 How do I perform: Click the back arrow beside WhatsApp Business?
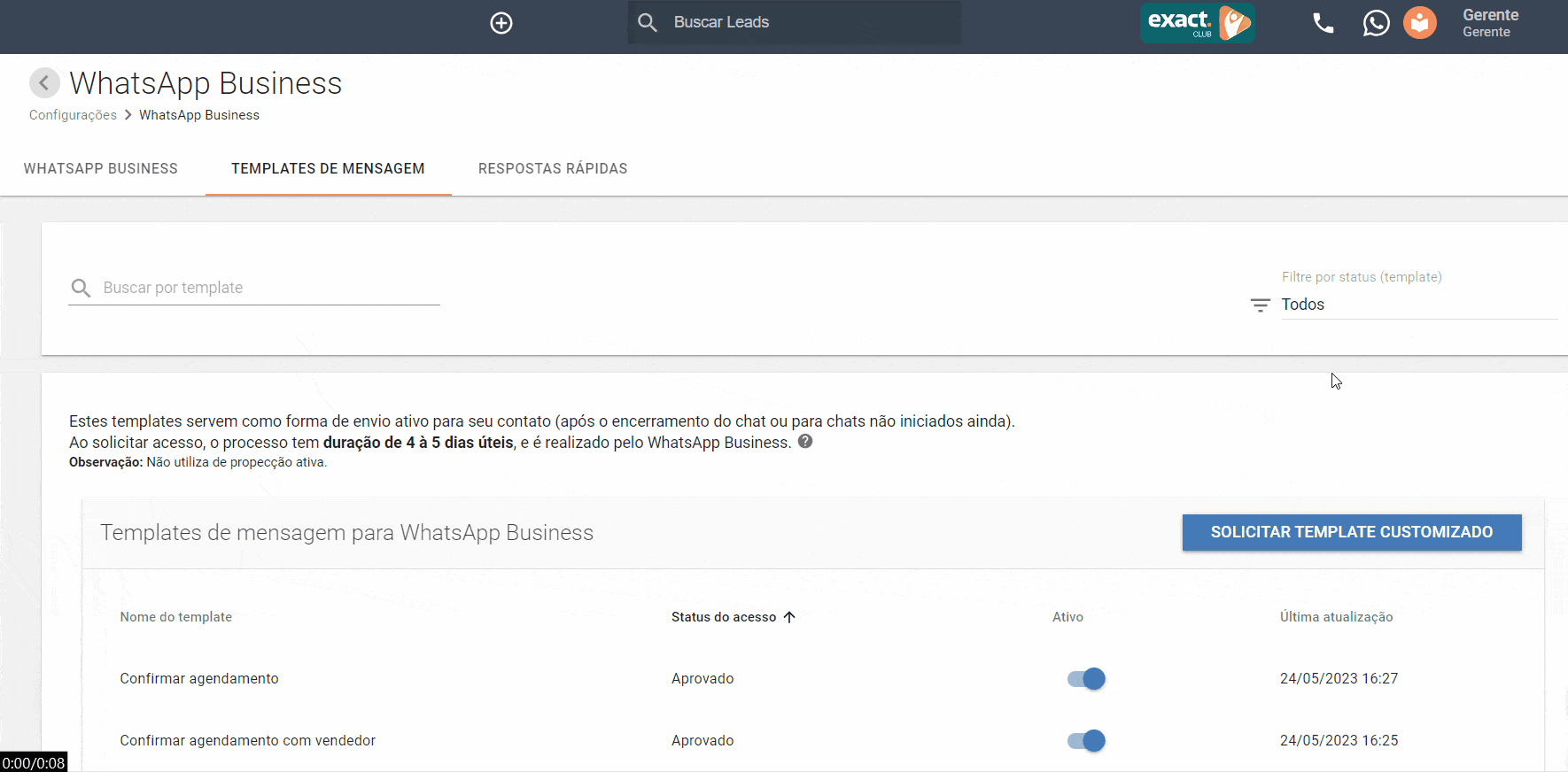(x=44, y=82)
